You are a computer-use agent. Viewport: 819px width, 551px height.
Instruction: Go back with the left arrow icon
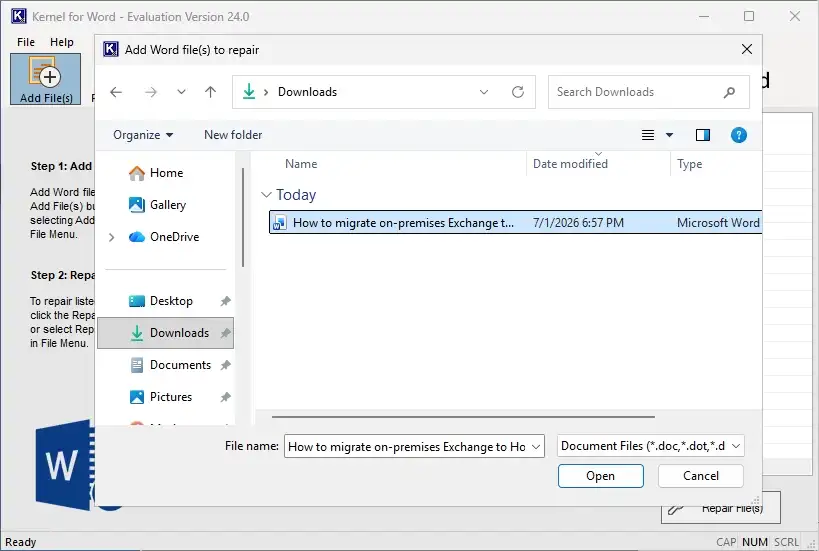pyautogui.click(x=116, y=92)
